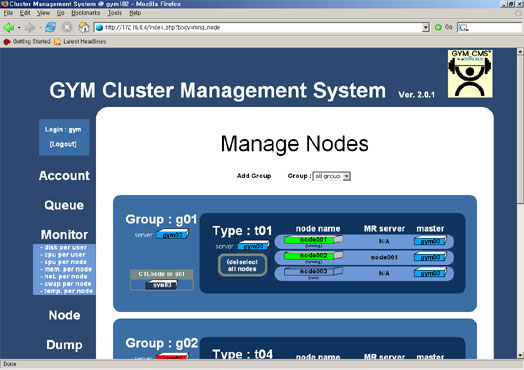Select the unselected node003 box icon
The width and height of the screenshot is (524, 370).
point(313,271)
